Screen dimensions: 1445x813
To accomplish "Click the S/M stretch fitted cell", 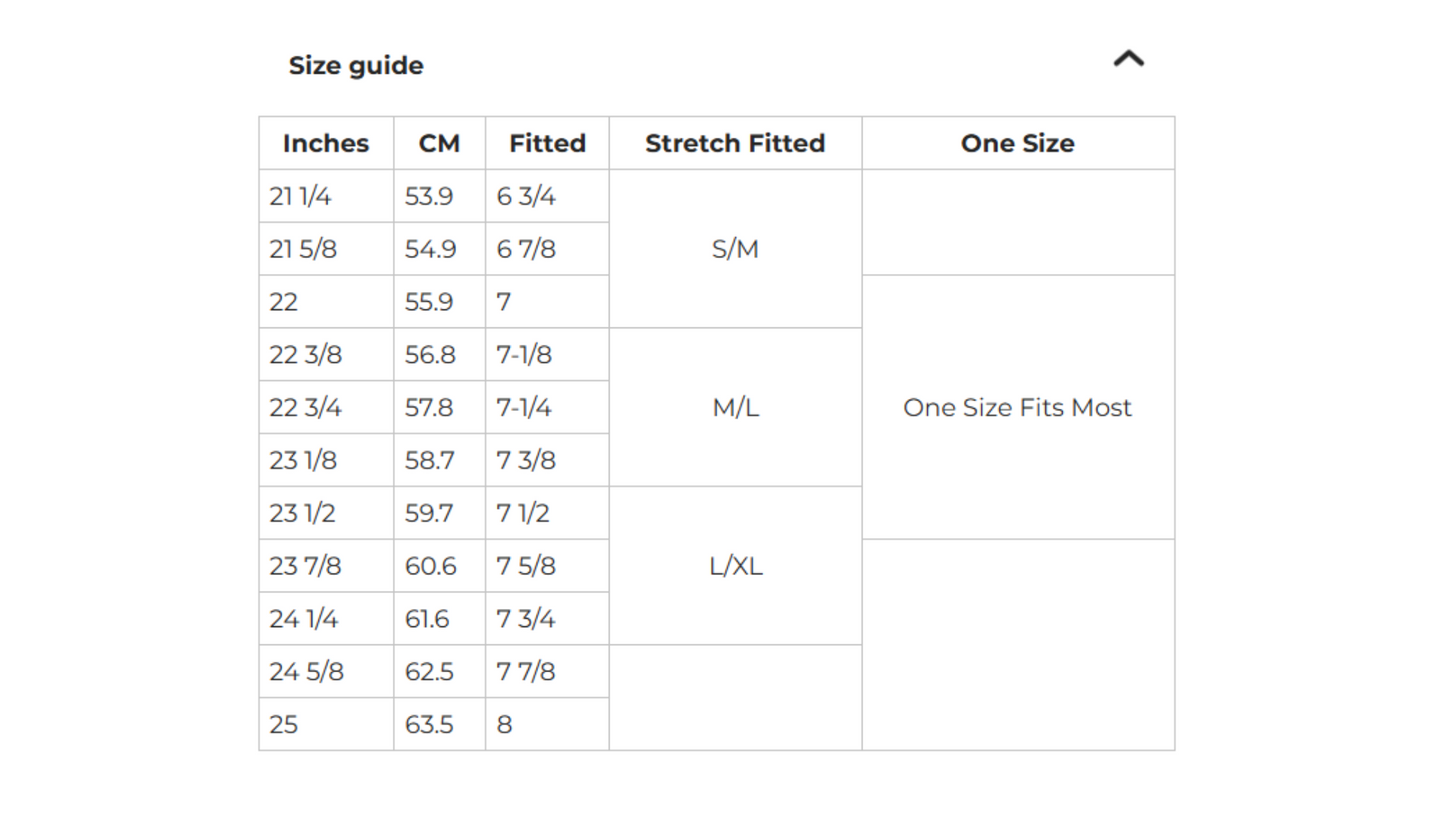I will [x=735, y=249].
